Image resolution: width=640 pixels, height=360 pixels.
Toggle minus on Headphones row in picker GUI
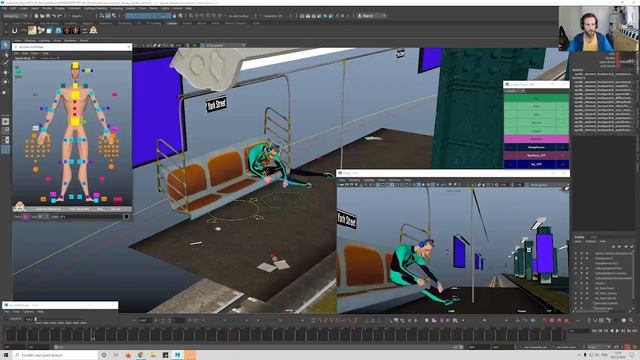(x=510, y=147)
